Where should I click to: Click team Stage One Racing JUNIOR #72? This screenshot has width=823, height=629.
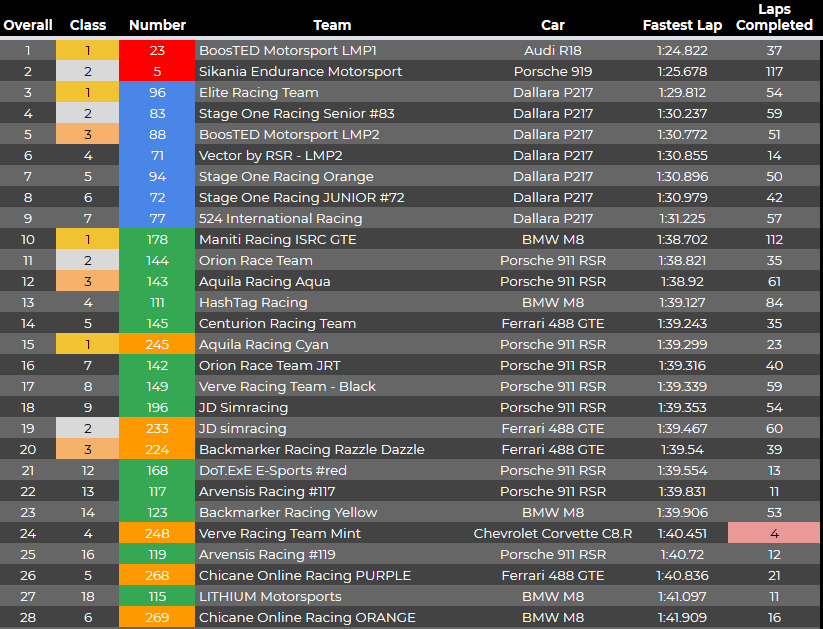click(x=301, y=197)
